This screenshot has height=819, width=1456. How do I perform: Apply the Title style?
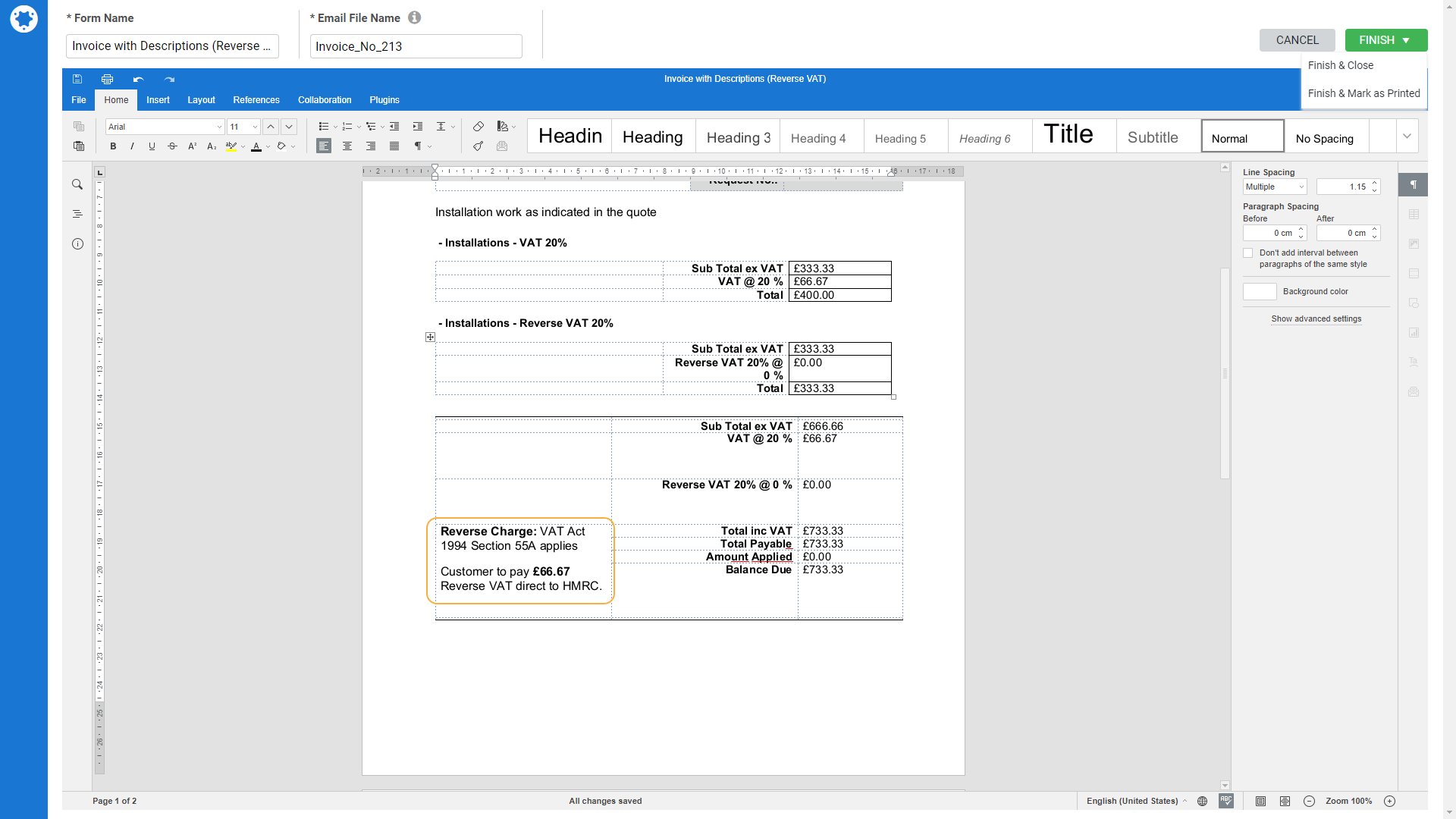(1074, 136)
